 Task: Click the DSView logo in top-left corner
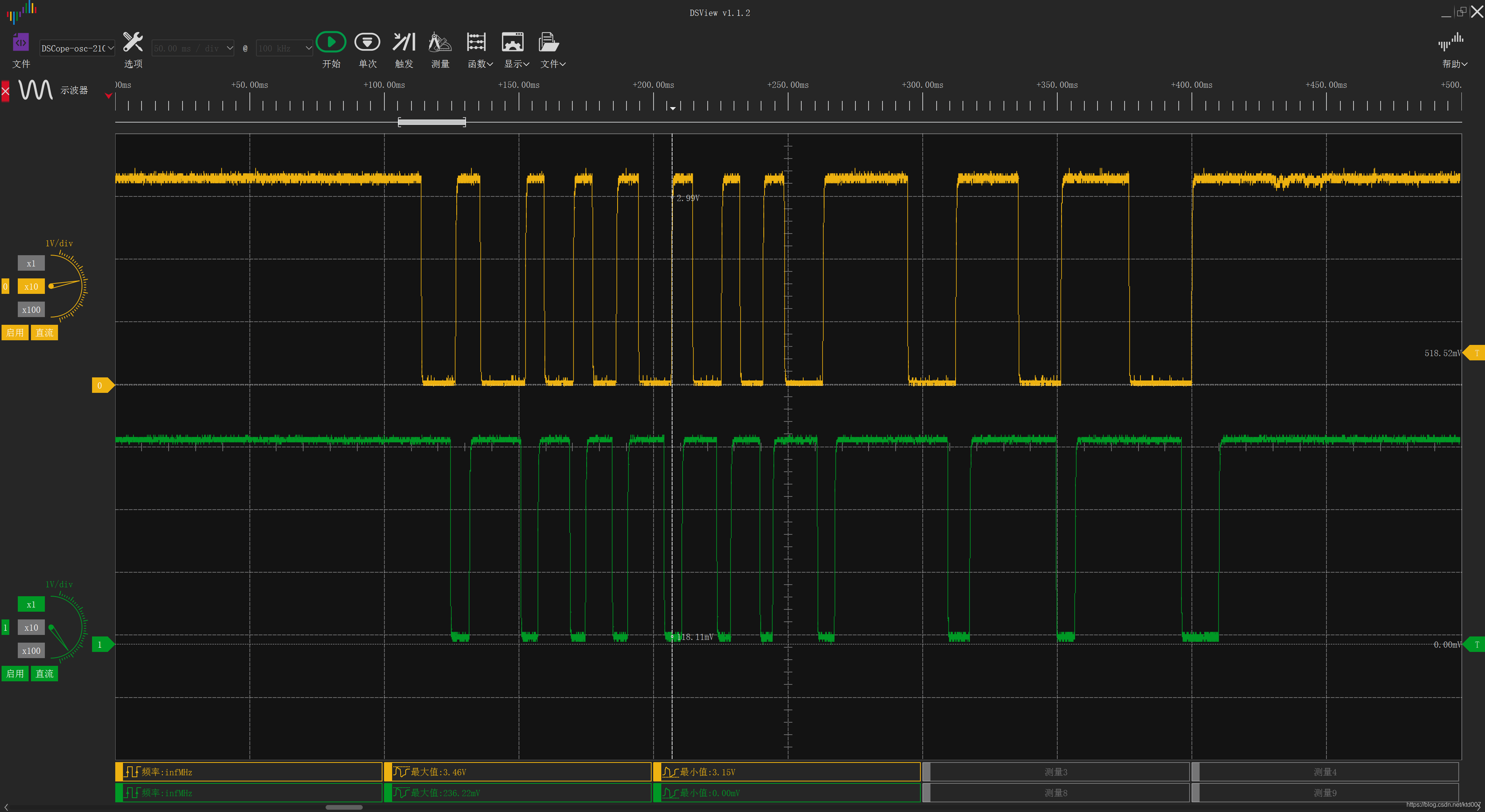coord(21,12)
